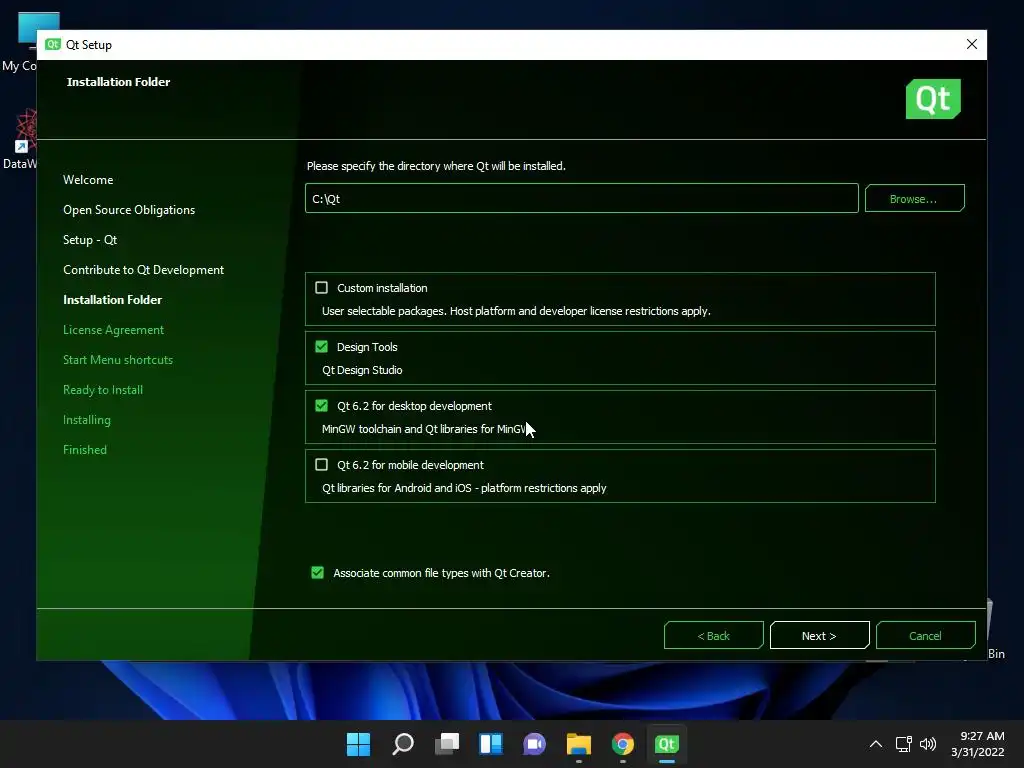Image resolution: width=1024 pixels, height=768 pixels.
Task: Check Qt 6.2 for mobile development
Action: [321, 464]
